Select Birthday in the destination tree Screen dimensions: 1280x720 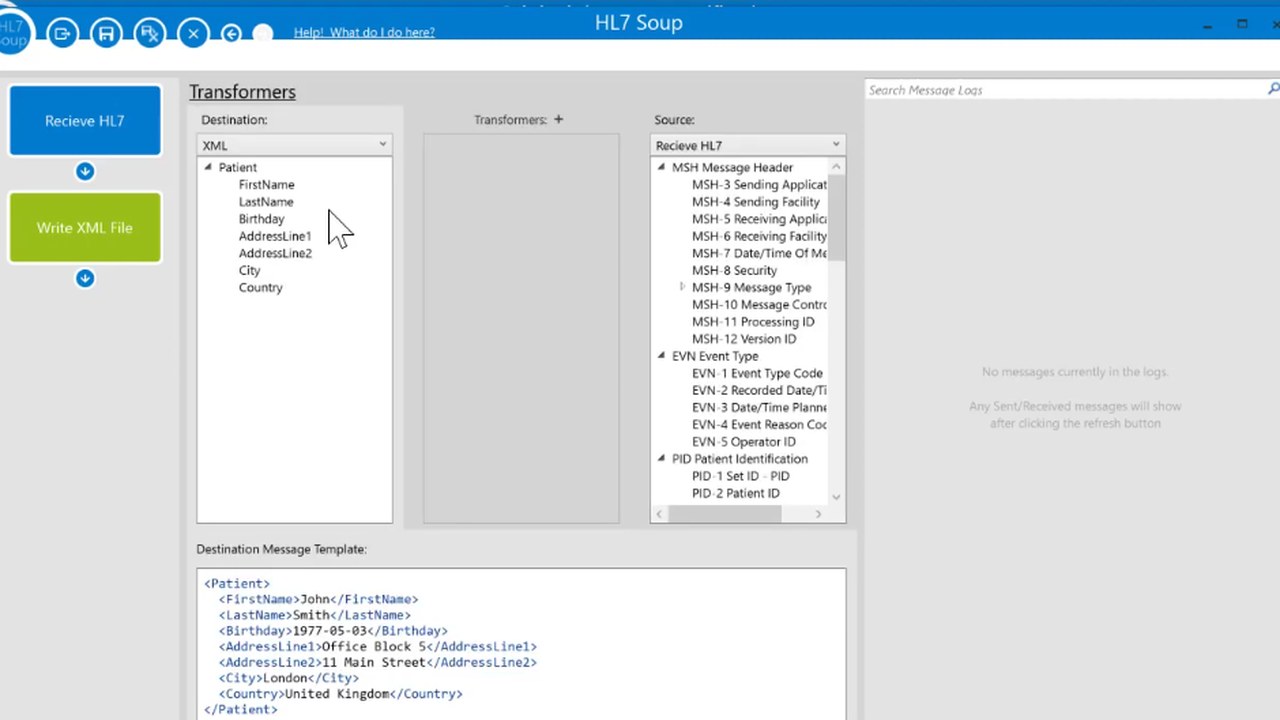tap(261, 219)
